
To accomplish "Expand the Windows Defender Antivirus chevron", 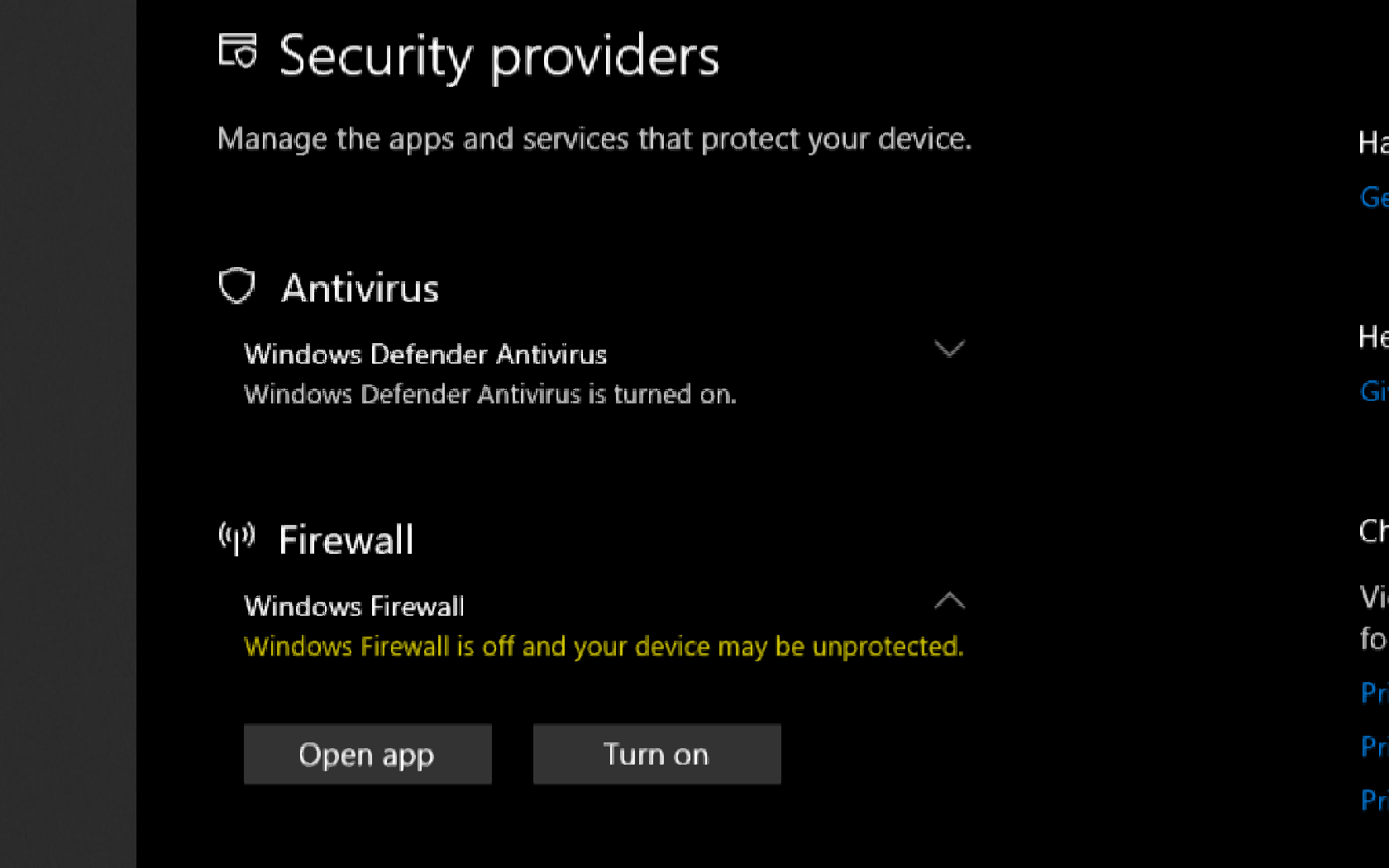I will coord(949,349).
